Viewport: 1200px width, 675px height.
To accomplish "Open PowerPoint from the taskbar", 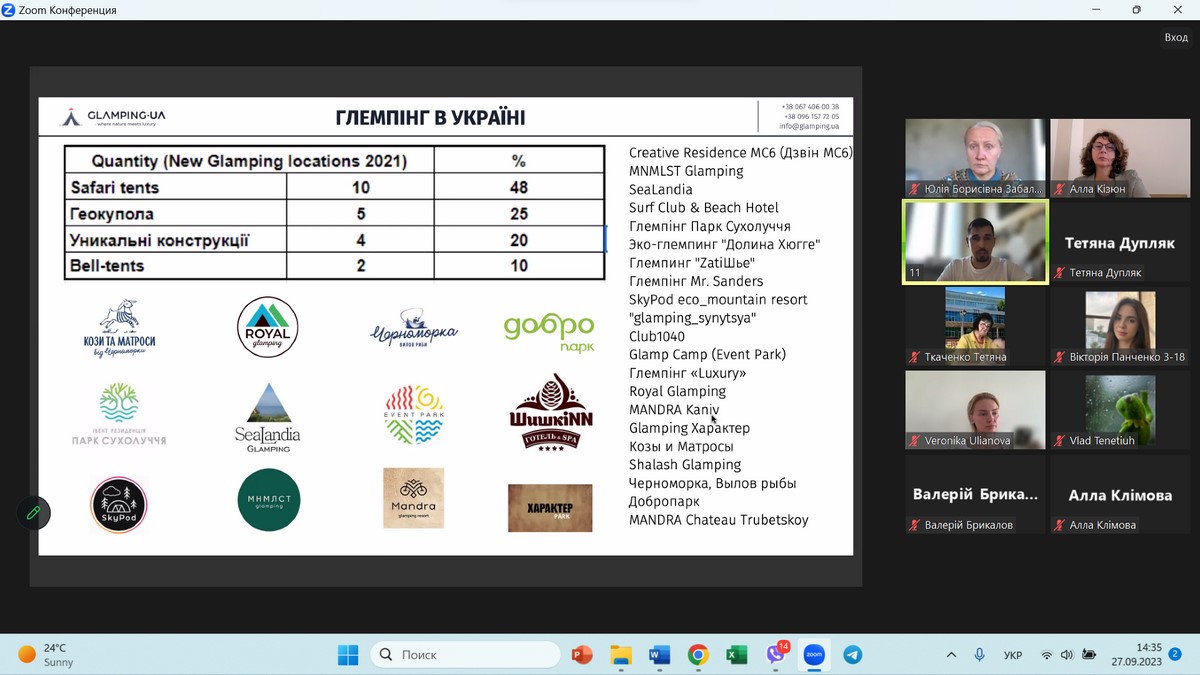I will pos(582,655).
